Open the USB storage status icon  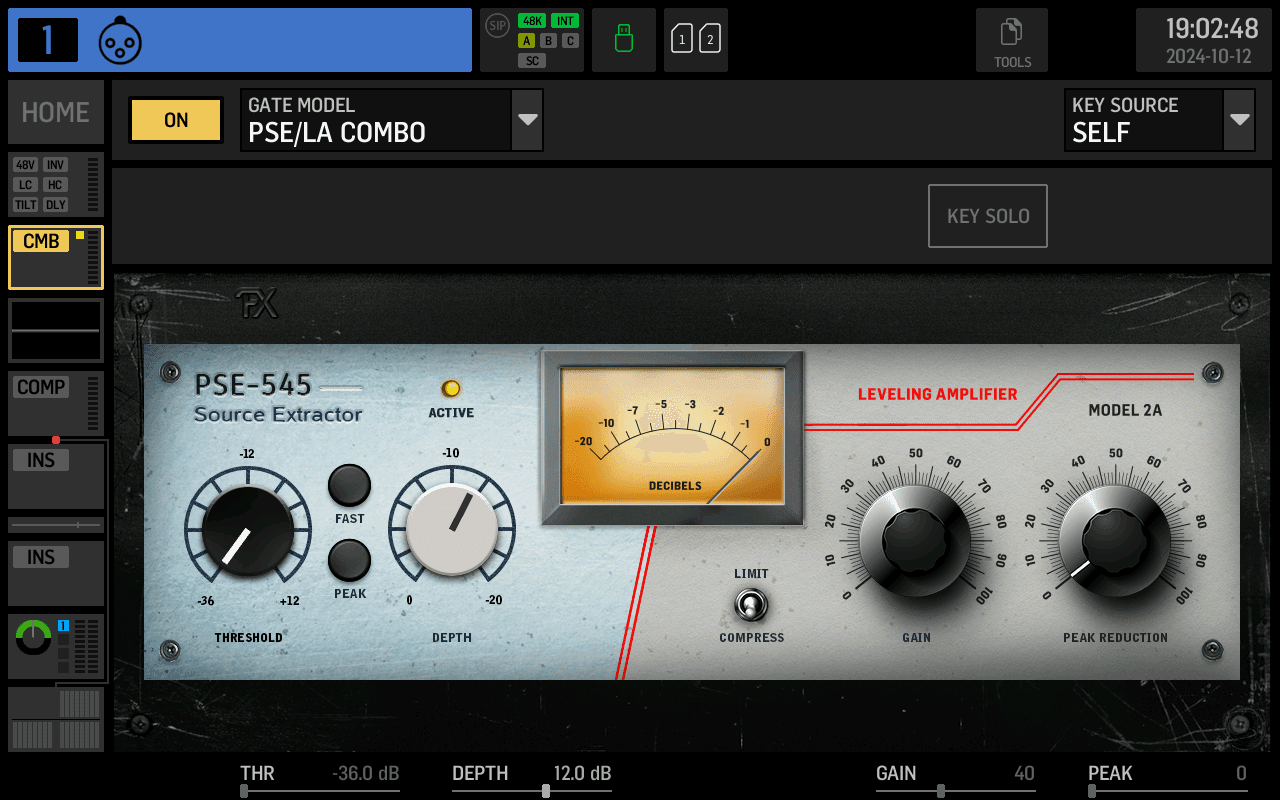tap(624, 40)
